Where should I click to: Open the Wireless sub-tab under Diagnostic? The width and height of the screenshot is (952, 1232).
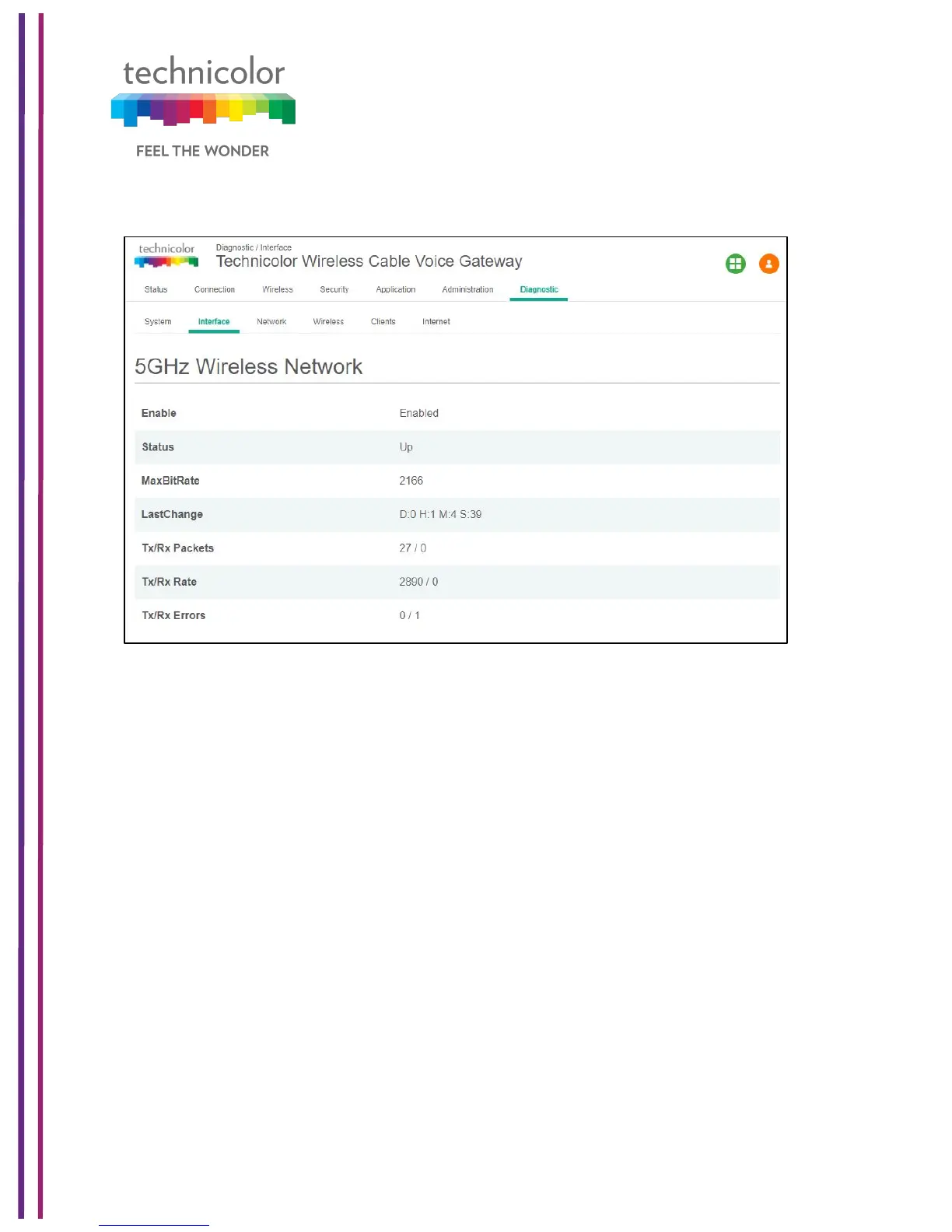tap(328, 321)
